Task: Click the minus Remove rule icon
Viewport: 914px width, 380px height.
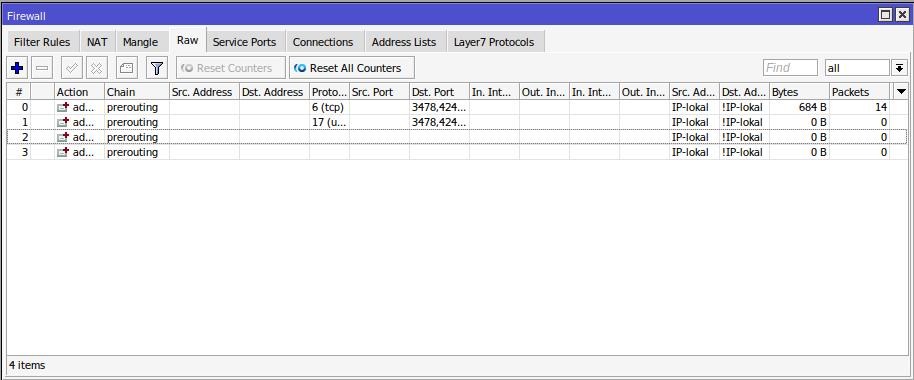Action: pyautogui.click(x=42, y=68)
